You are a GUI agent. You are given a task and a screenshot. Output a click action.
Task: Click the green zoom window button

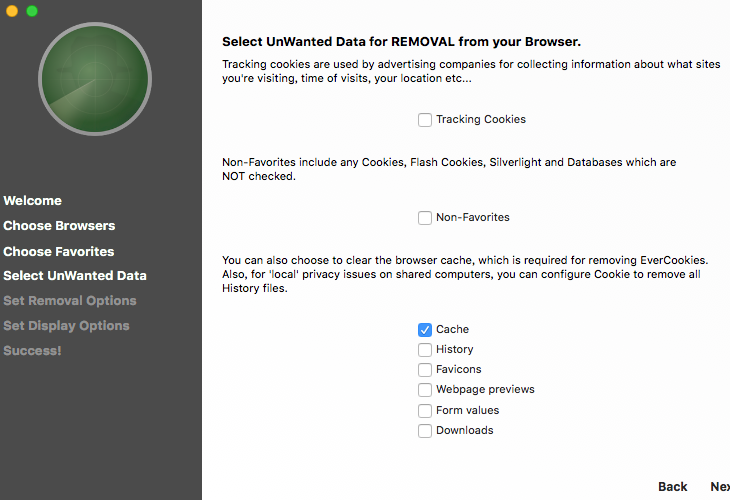(32, 11)
